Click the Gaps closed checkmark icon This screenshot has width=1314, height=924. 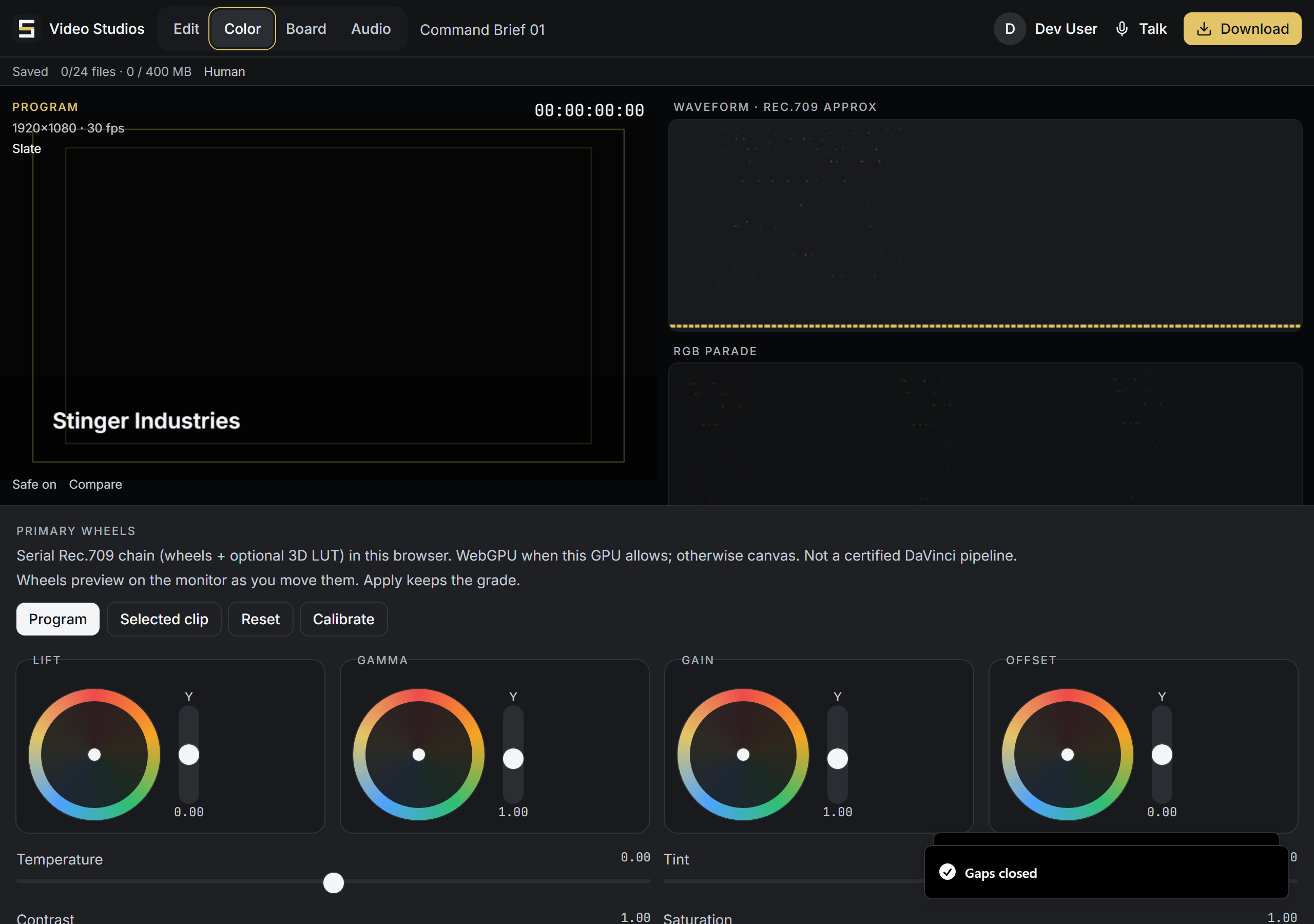pyautogui.click(x=947, y=872)
